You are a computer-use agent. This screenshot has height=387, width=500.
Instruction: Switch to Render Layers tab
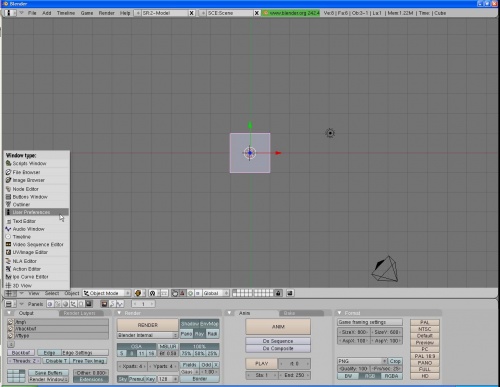point(80,313)
